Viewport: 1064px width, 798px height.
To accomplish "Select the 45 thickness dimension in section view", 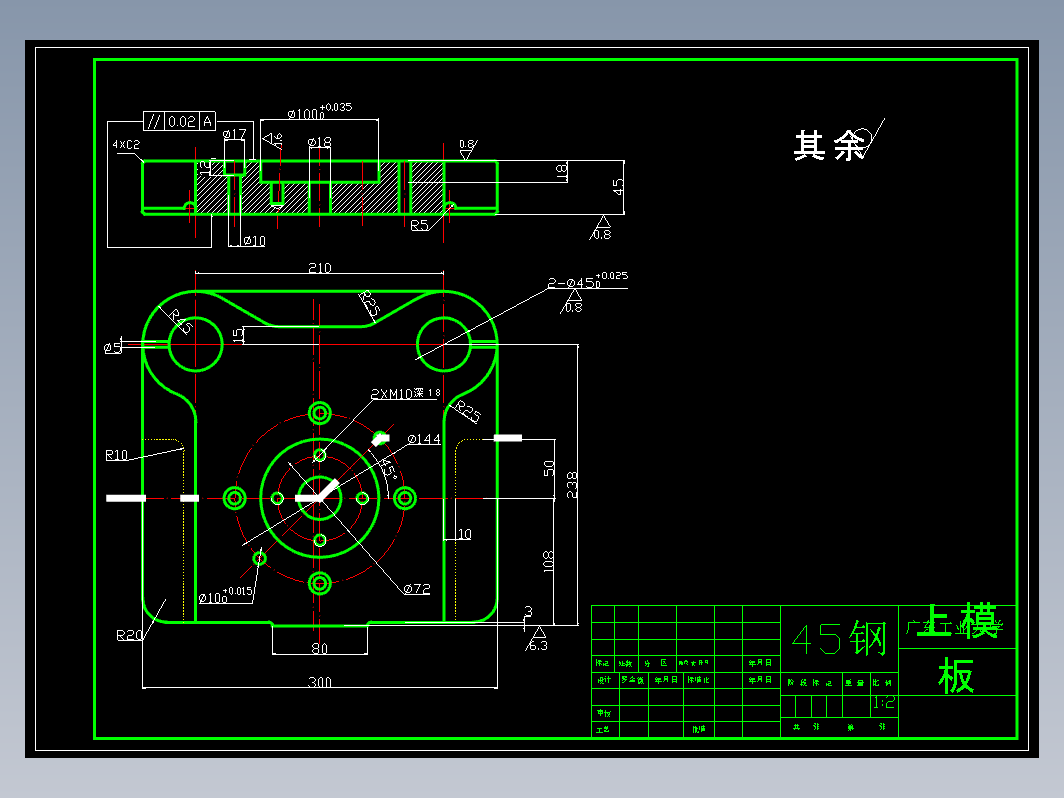I will coord(618,187).
